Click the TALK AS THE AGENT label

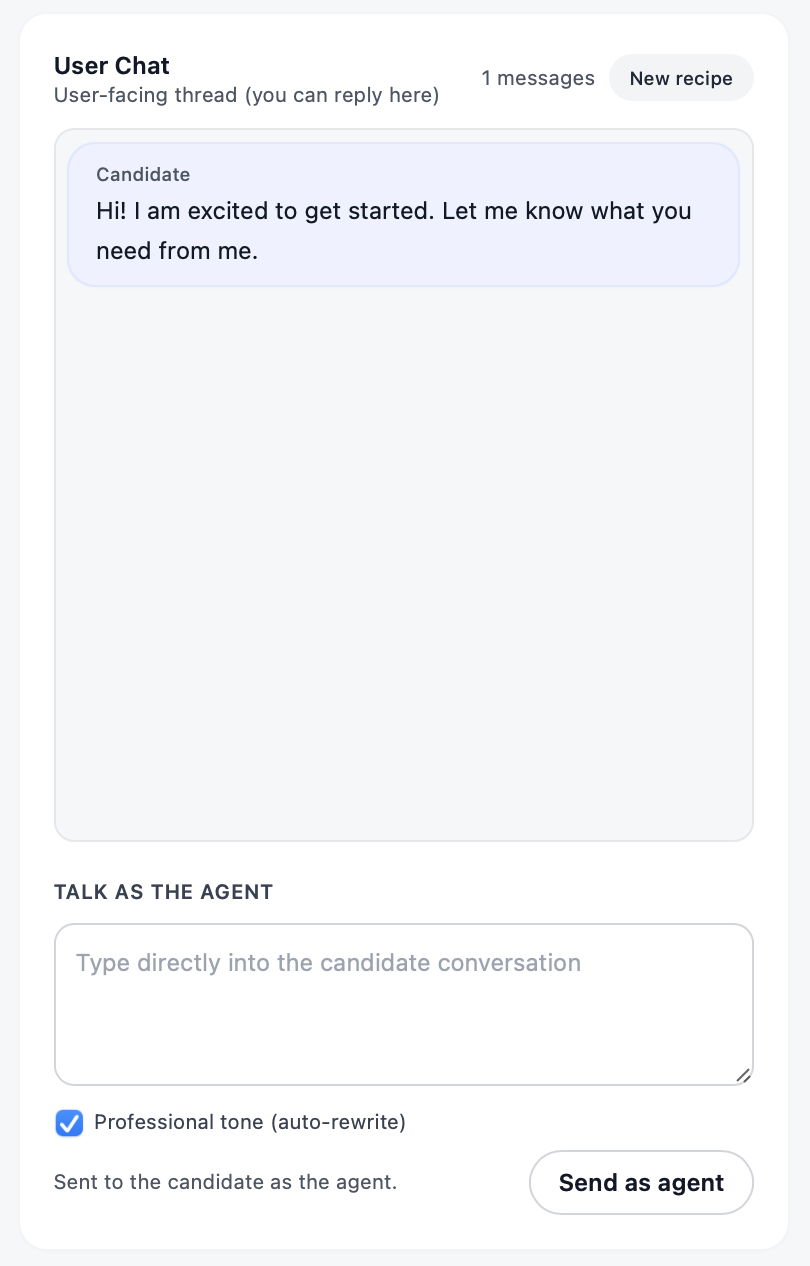pos(163,892)
